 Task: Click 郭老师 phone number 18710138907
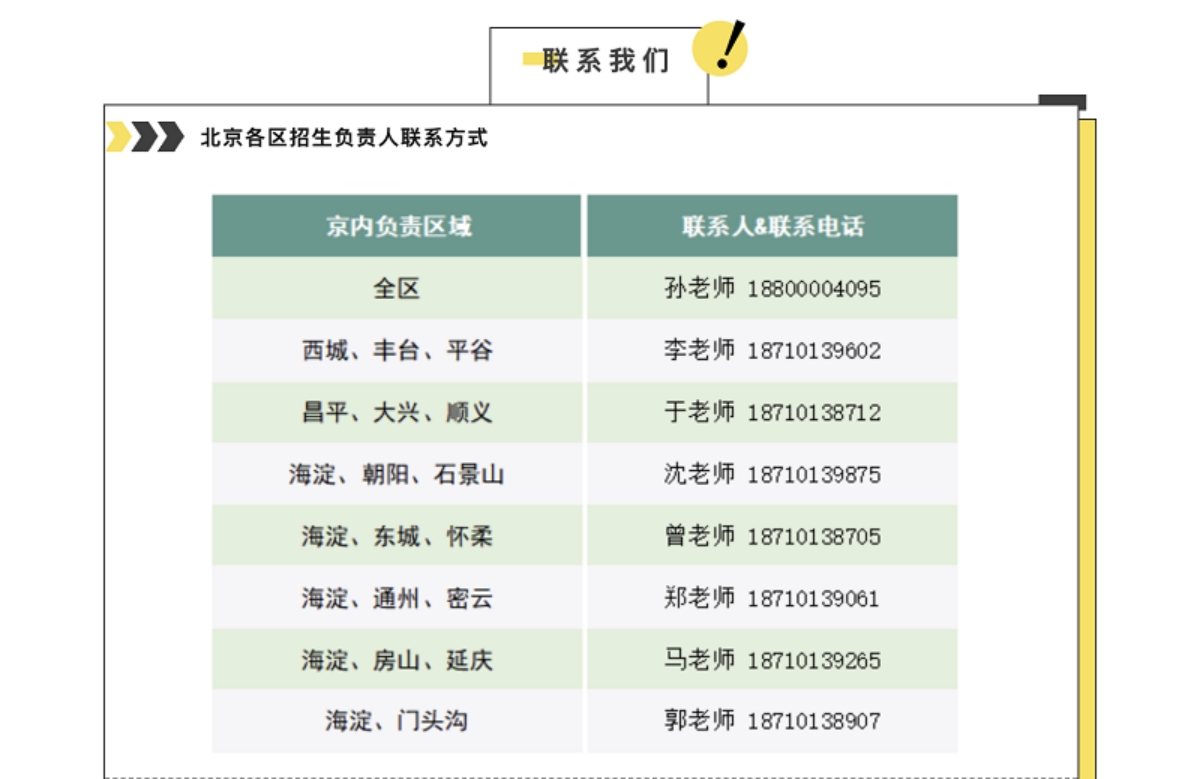(814, 721)
